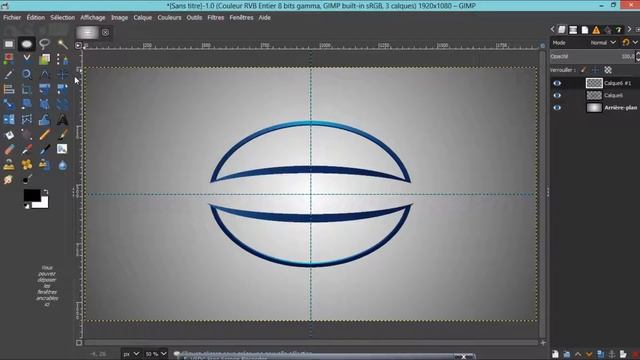Hide the Arrière-plan layer
Image resolution: width=640 pixels, height=360 pixels.
click(557, 108)
